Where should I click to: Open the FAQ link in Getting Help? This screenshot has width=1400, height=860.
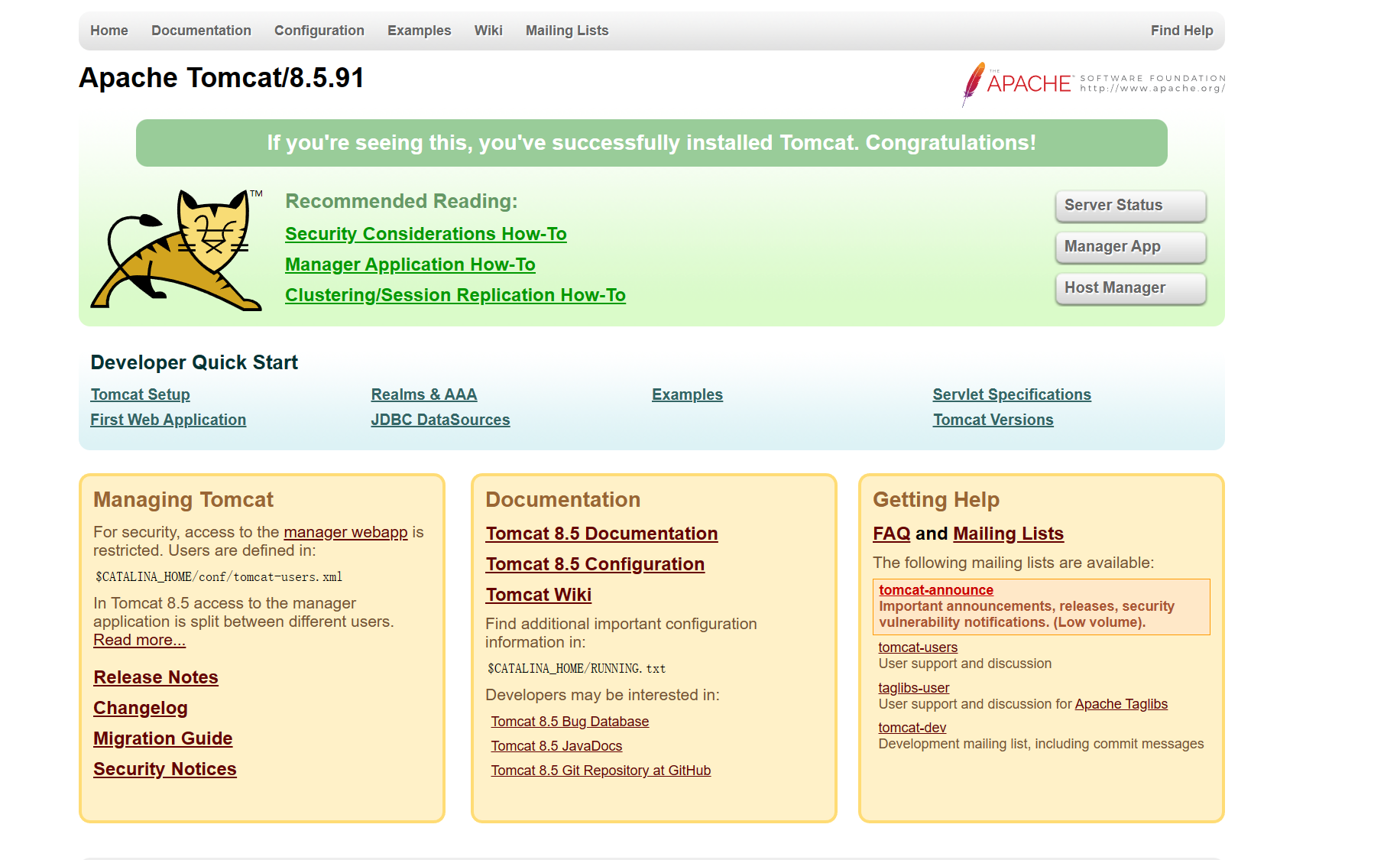click(892, 534)
